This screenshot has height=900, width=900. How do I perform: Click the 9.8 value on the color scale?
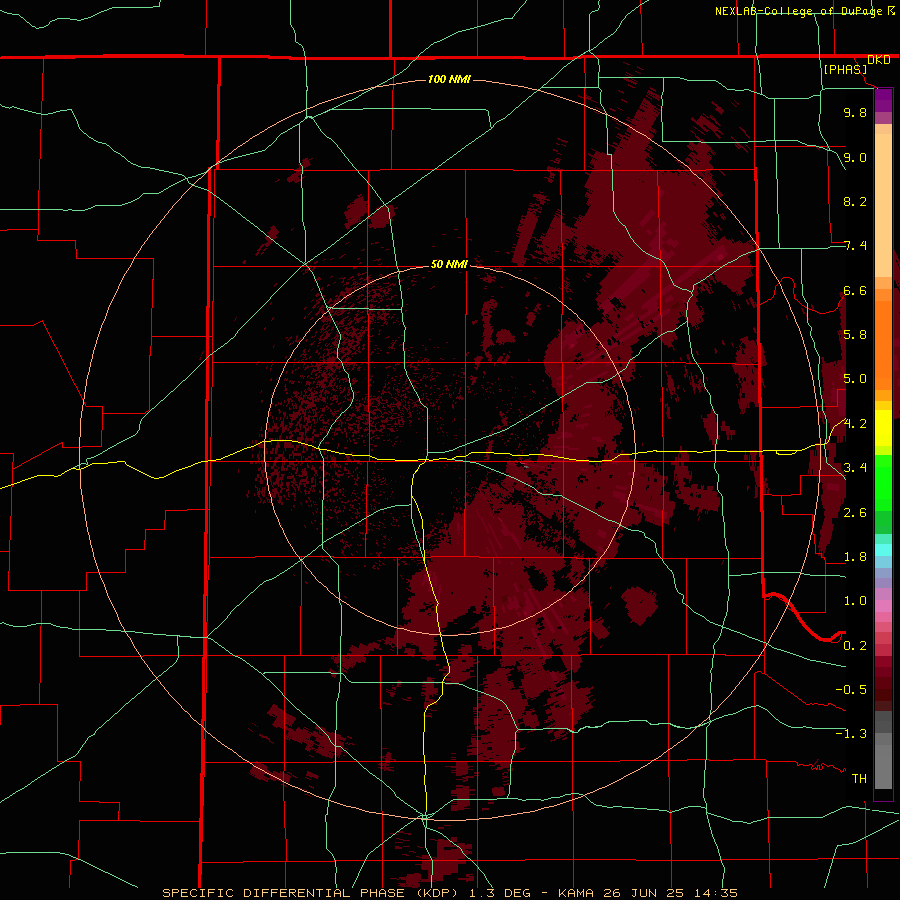[x=855, y=112]
